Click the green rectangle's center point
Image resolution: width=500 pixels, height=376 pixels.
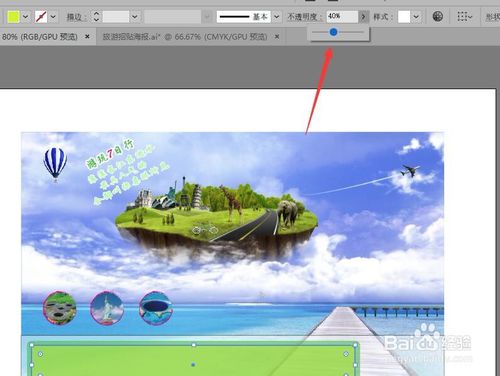[x=193, y=365]
